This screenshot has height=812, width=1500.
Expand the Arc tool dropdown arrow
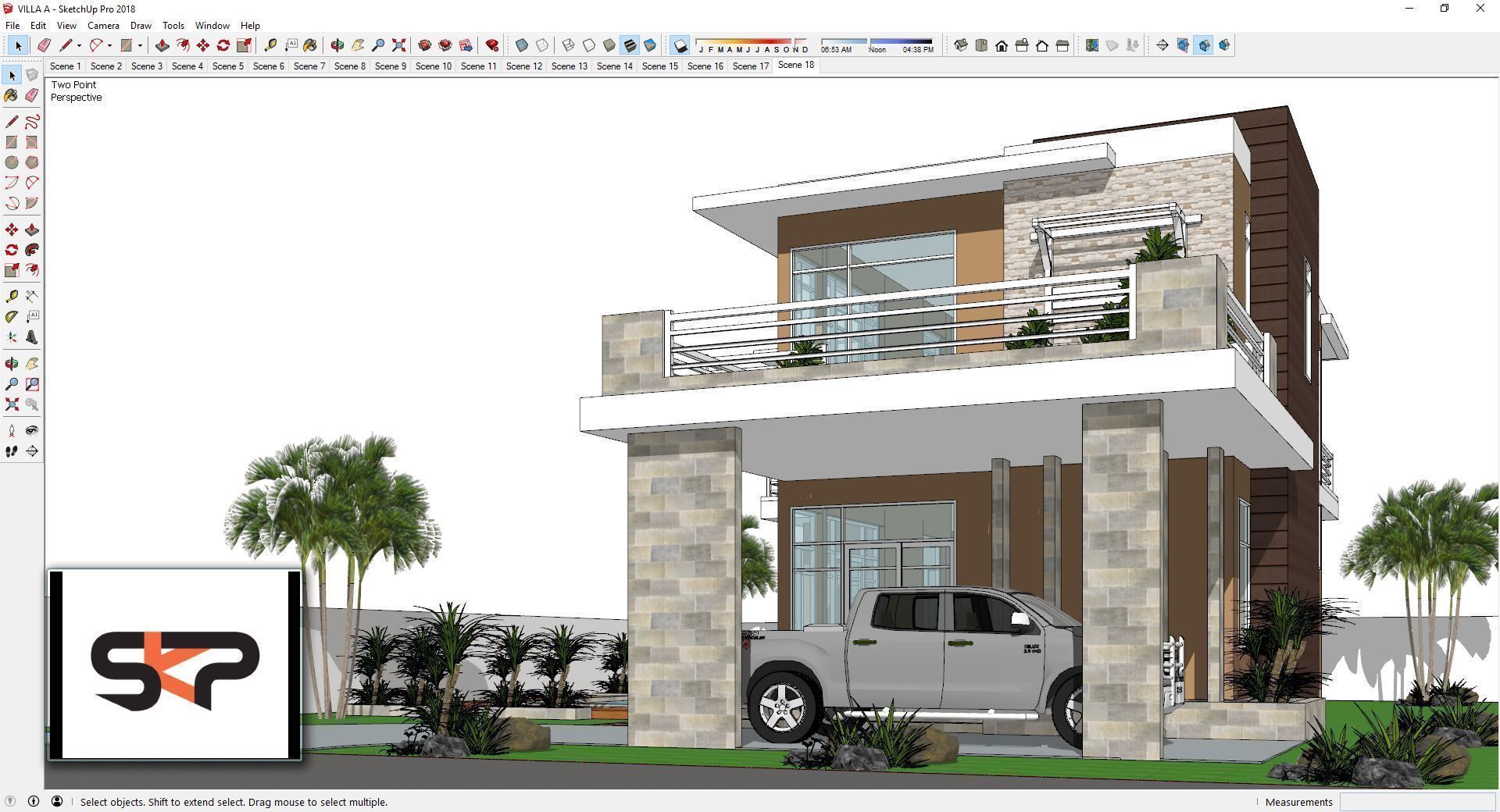pos(109,45)
